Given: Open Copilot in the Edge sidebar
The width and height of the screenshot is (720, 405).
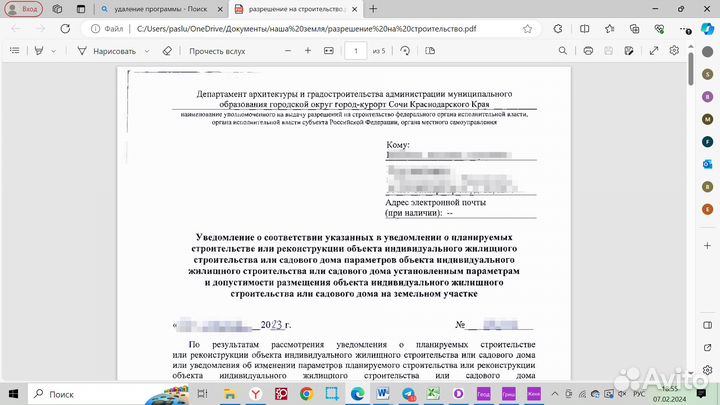Looking at the screenshot, I should (x=707, y=29).
